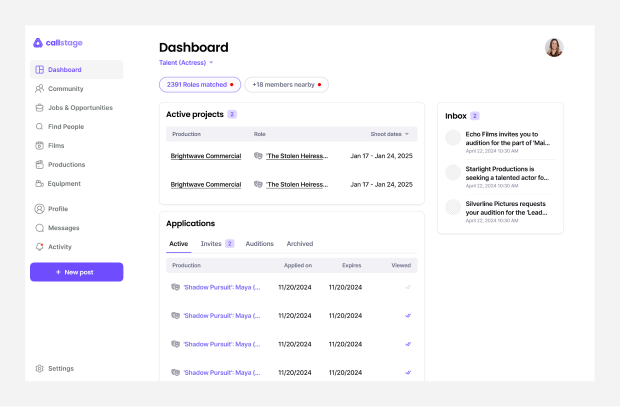620x407 pixels.
Task: Click mask icon of first Shadow Pursuit application
Action: 176,287
